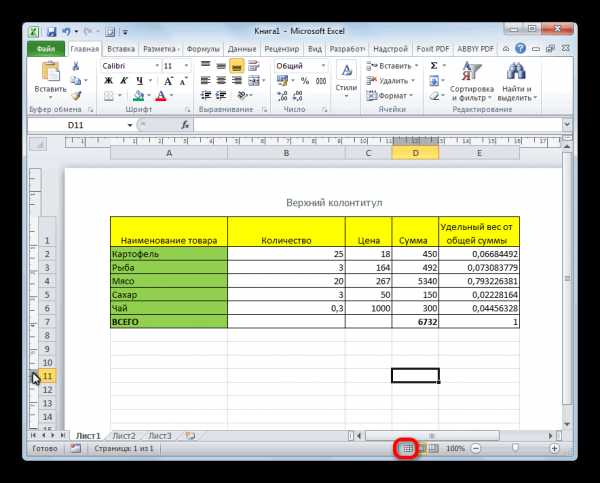Screen dimensions: 600x483
Task: Open the Файл tab
Action: point(46,49)
